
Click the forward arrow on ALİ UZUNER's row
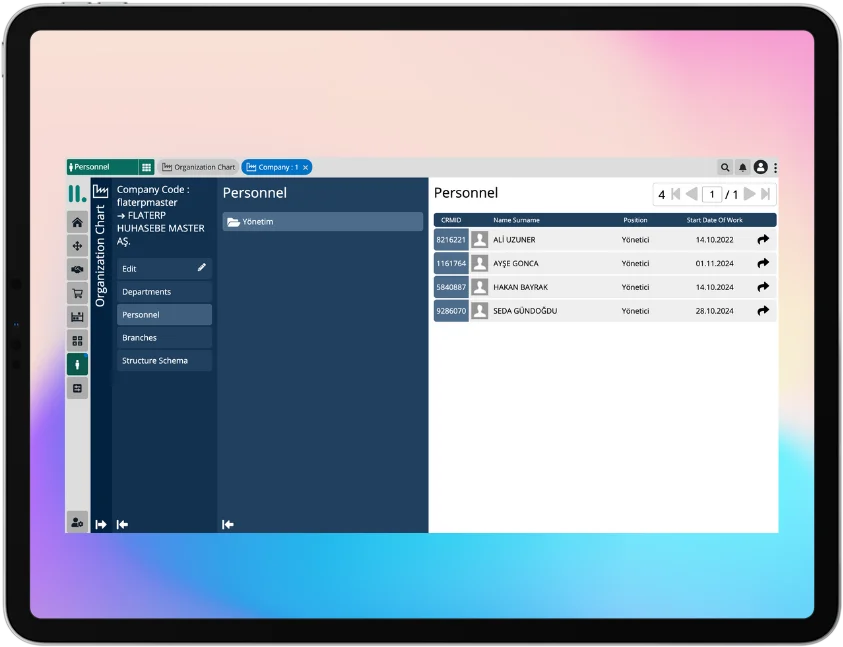coord(762,239)
